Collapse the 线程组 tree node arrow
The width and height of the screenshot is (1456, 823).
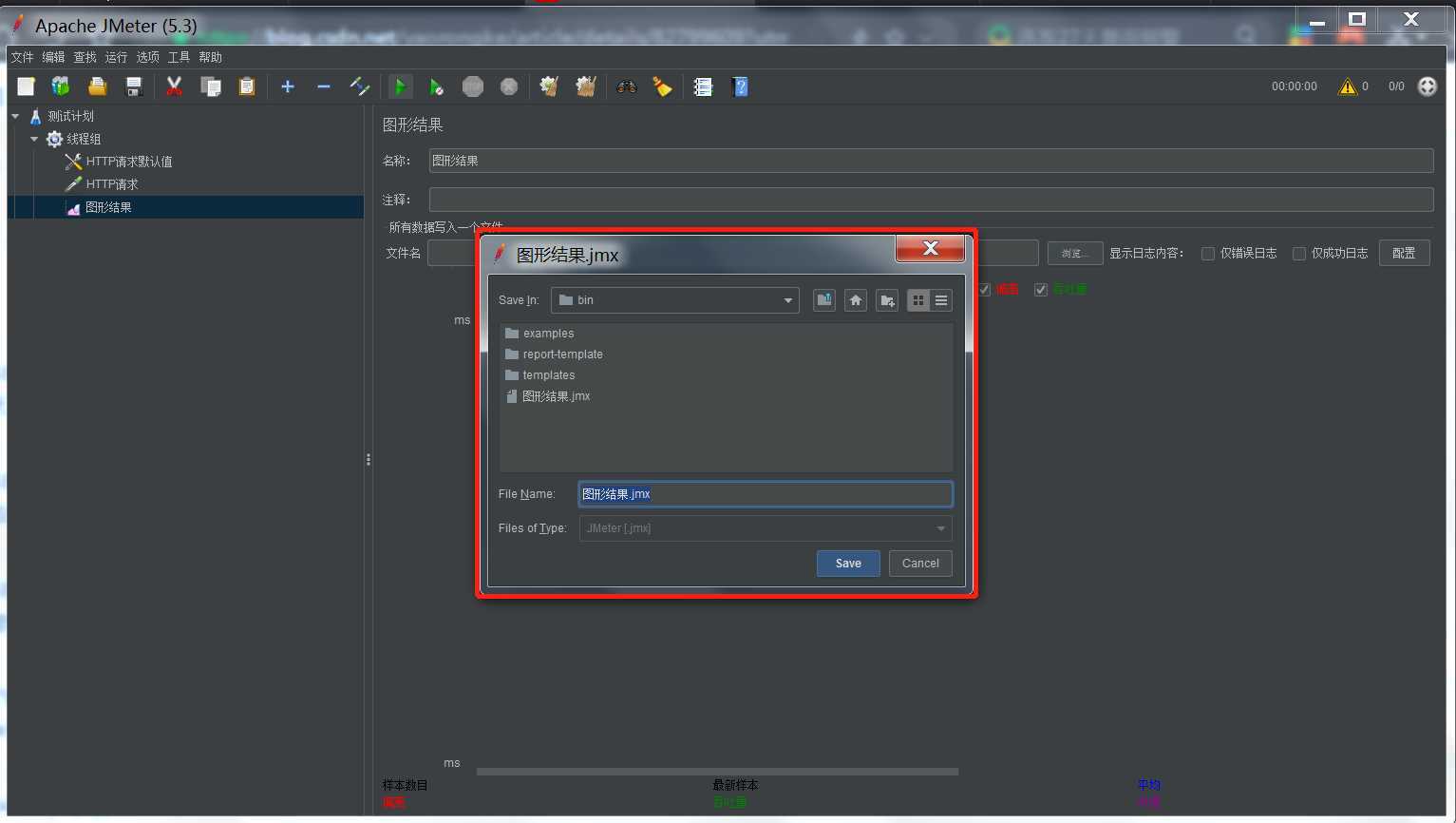[x=35, y=139]
